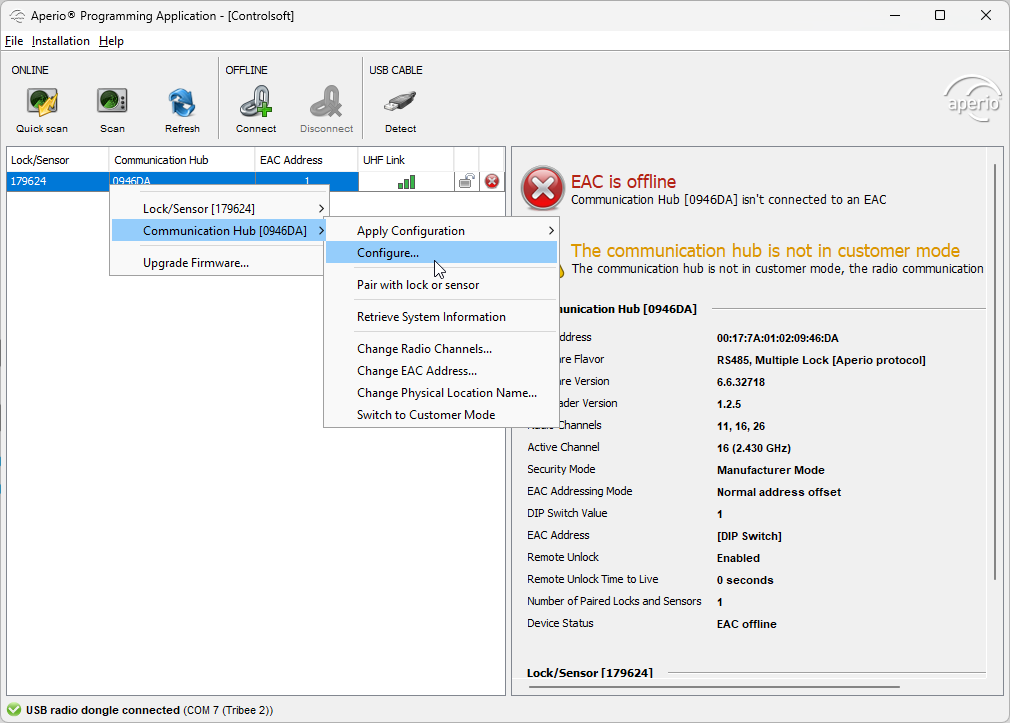Open the Help menu
Viewport: 1010px width, 723px height.
point(111,41)
